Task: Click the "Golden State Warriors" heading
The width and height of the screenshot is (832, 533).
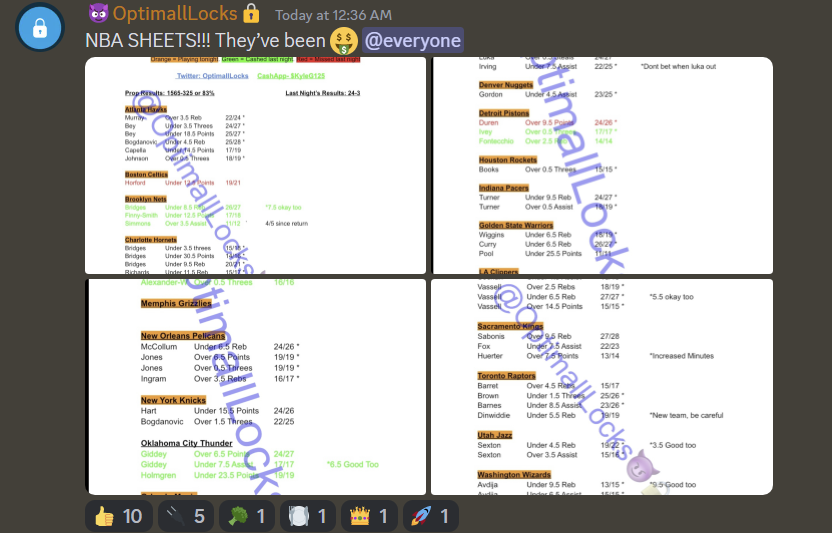Action: (516, 225)
